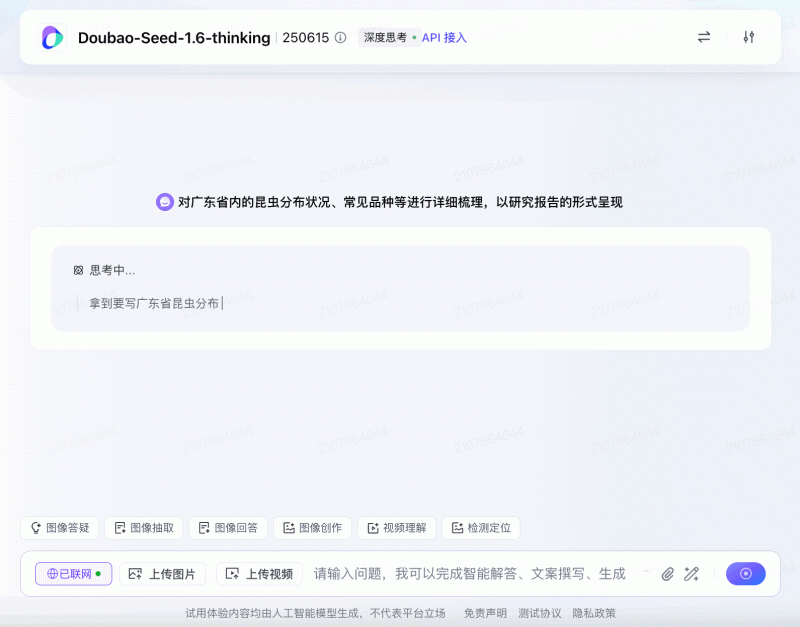Click the user avatar beside the question
800x627 pixels.
coord(165,202)
